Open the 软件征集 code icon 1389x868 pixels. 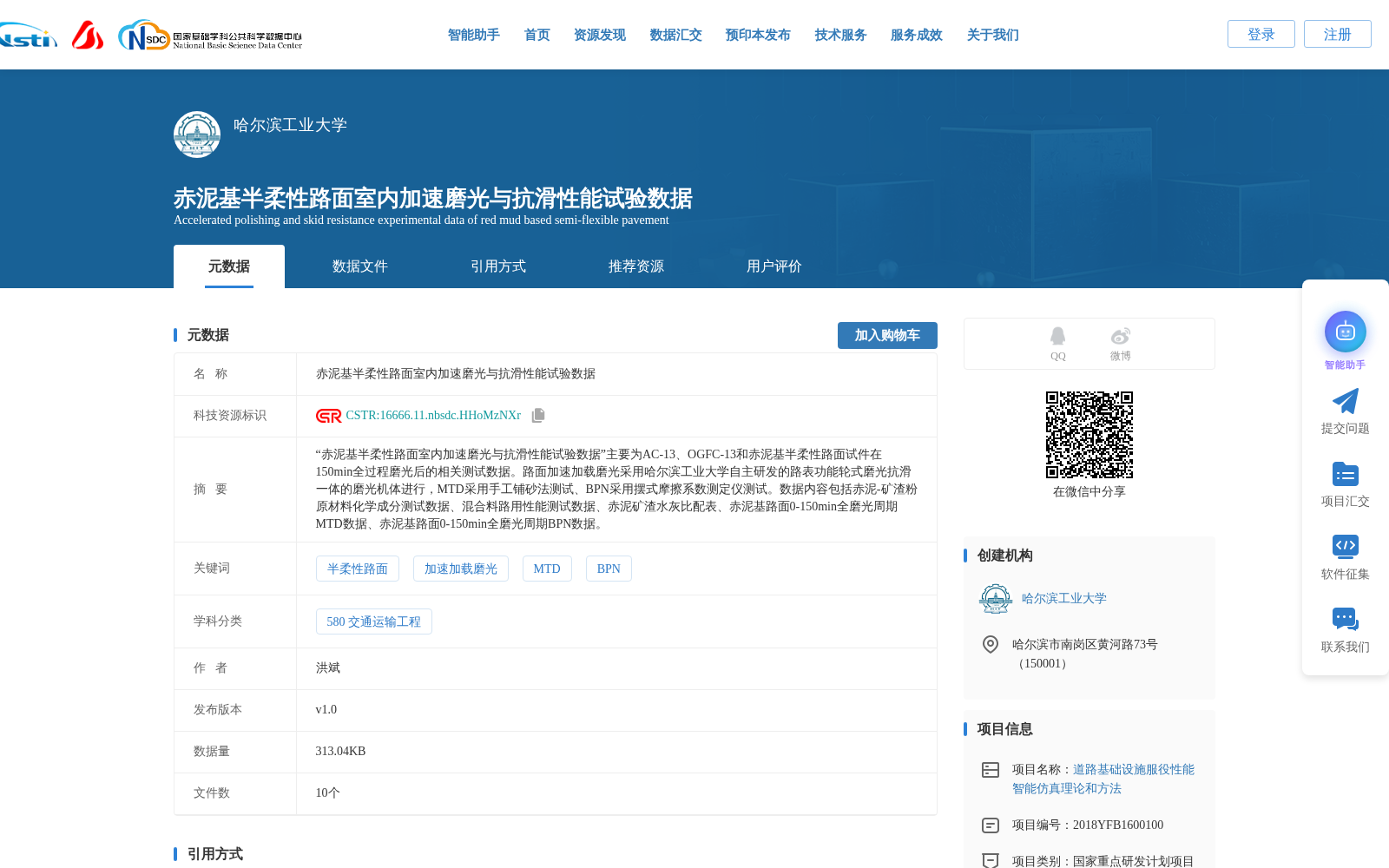point(1346,546)
